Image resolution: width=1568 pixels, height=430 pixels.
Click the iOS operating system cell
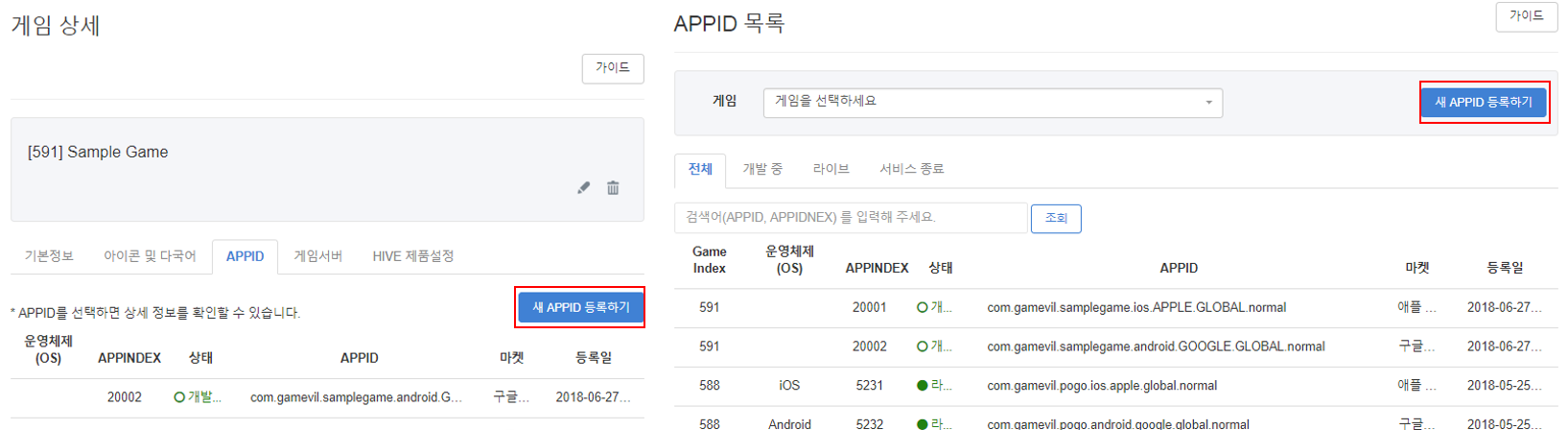point(789,386)
